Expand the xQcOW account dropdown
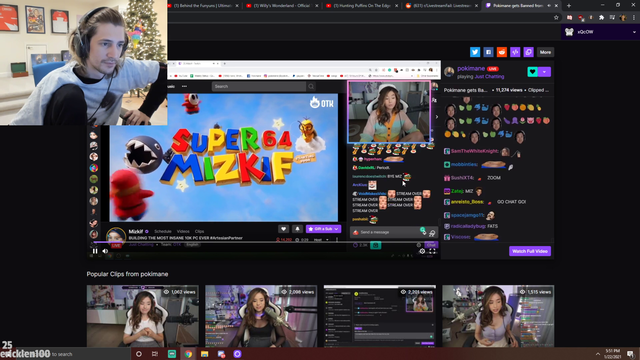This screenshot has height=360, width=640. pos(634,32)
